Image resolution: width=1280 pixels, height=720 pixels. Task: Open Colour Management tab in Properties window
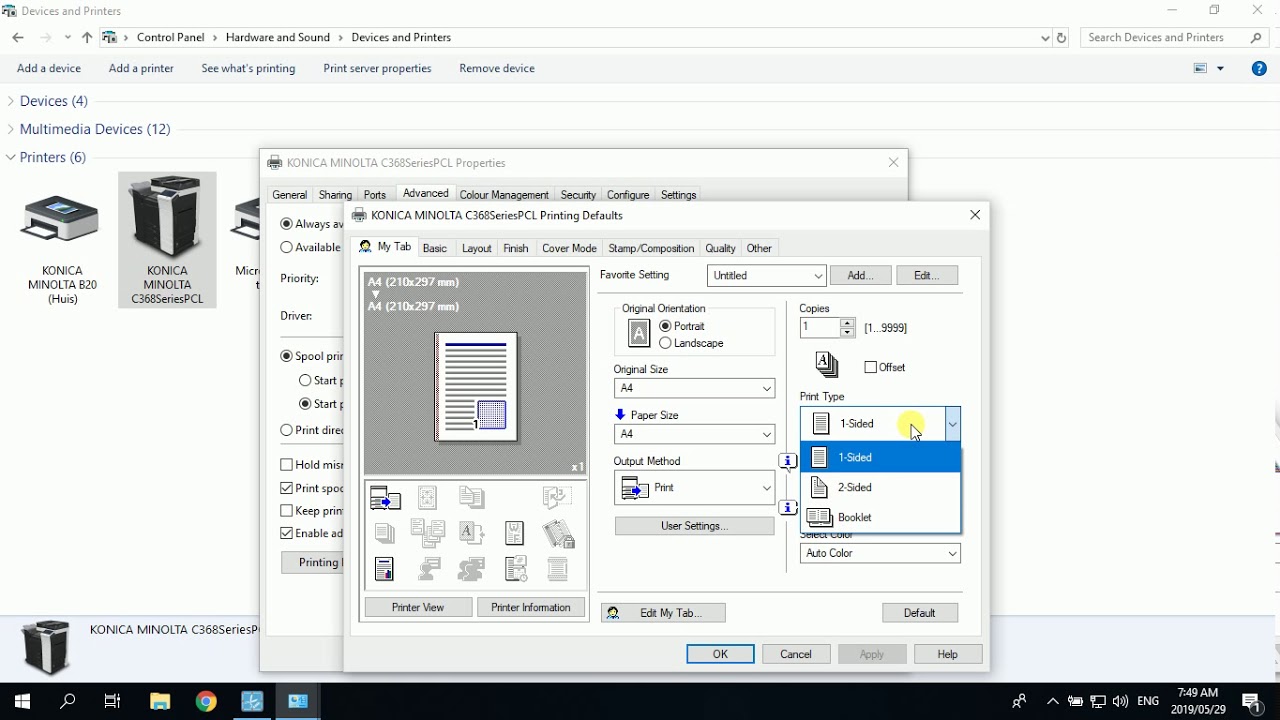pos(504,195)
